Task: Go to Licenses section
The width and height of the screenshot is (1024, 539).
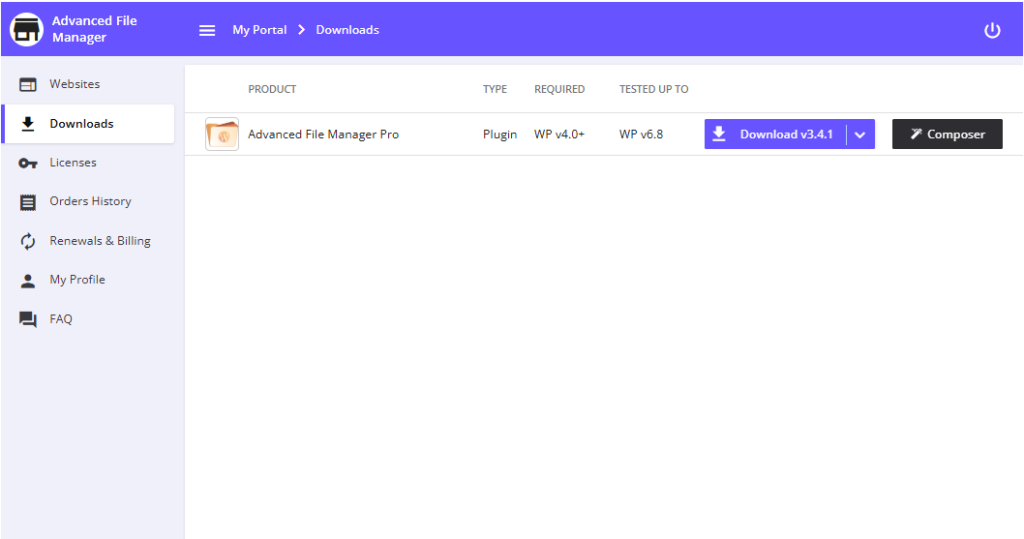Action: pyautogui.click(x=88, y=163)
